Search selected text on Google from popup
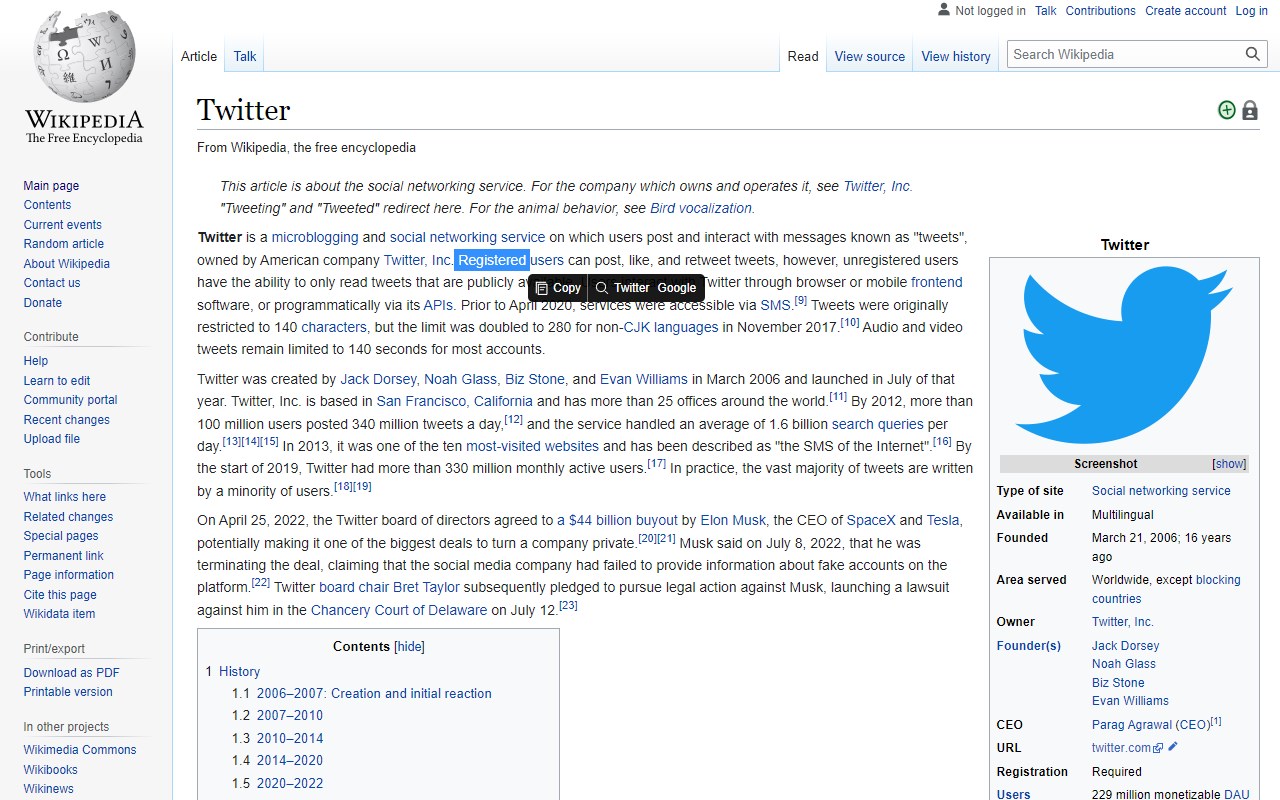 click(677, 288)
